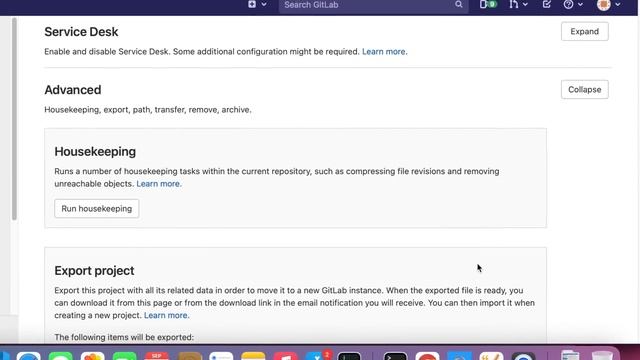Screen dimensions: 640x360
Task: Click the Export project heading
Action: coord(94,271)
